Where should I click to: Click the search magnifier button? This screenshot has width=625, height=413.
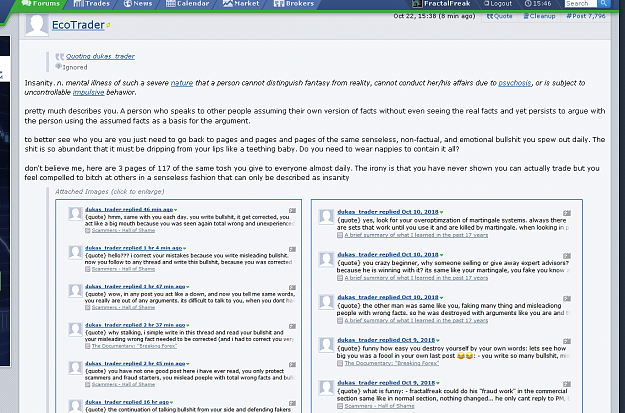coord(603,4)
